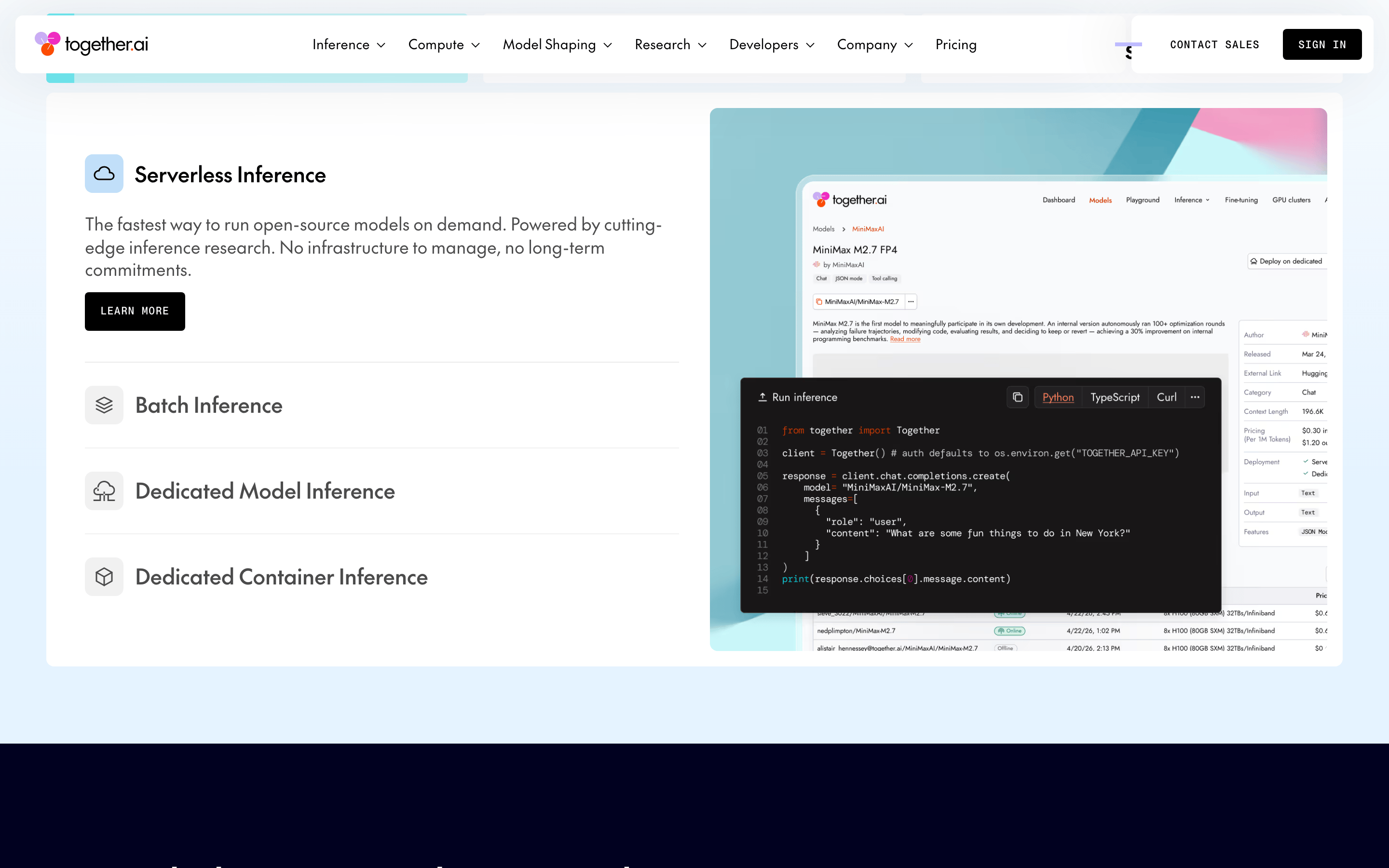Click the copy icon in MiniMaxAI/MiniMax-M2.7 field

819,301
